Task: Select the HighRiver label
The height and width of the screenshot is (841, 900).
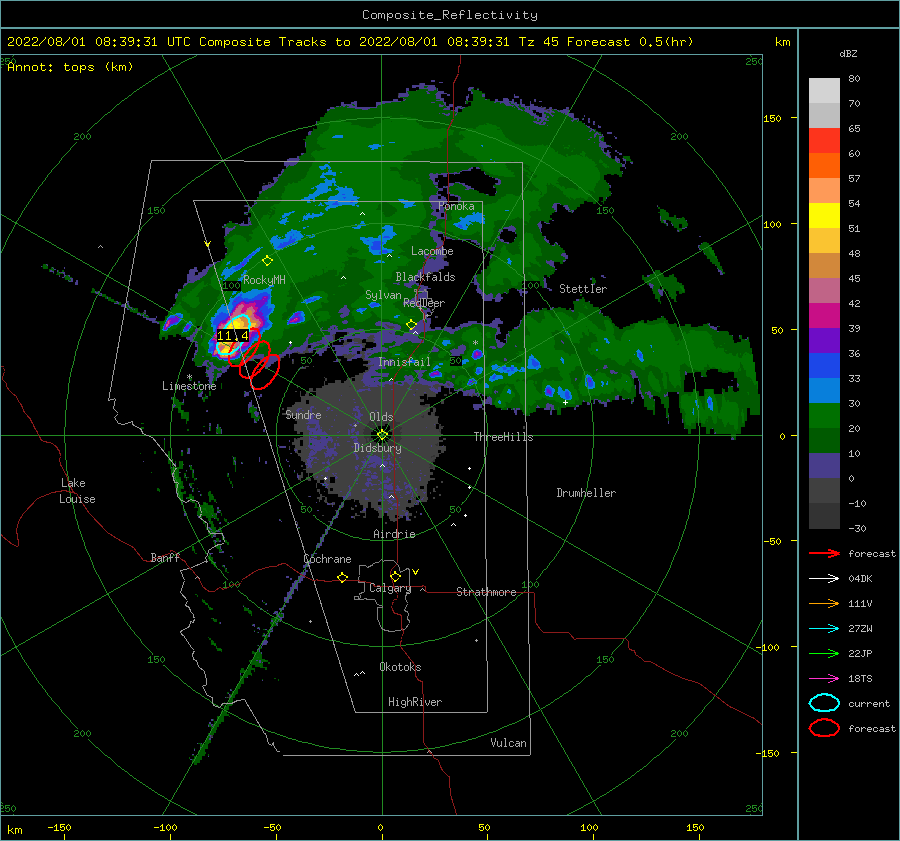Action: click(x=415, y=702)
